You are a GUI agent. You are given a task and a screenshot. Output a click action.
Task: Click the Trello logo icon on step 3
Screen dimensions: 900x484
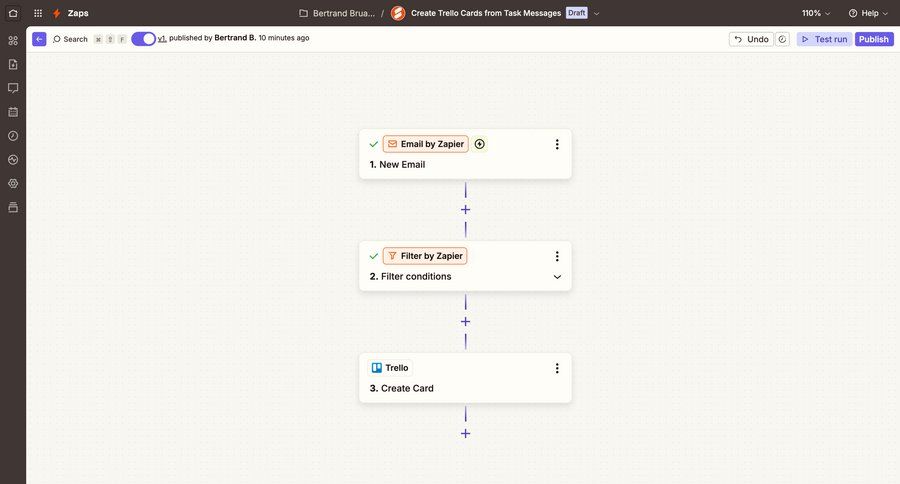coord(377,368)
